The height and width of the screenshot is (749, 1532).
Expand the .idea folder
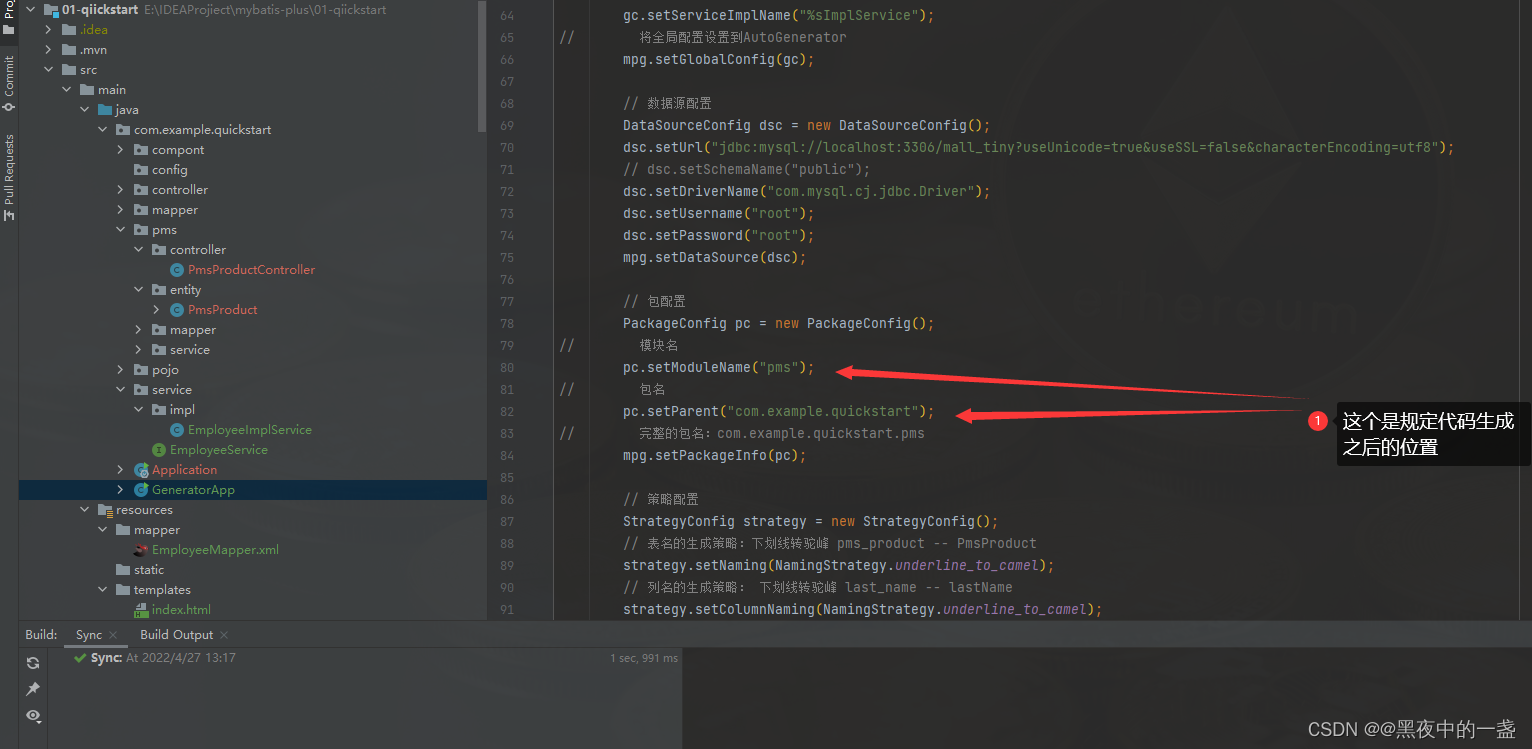[x=48, y=29]
